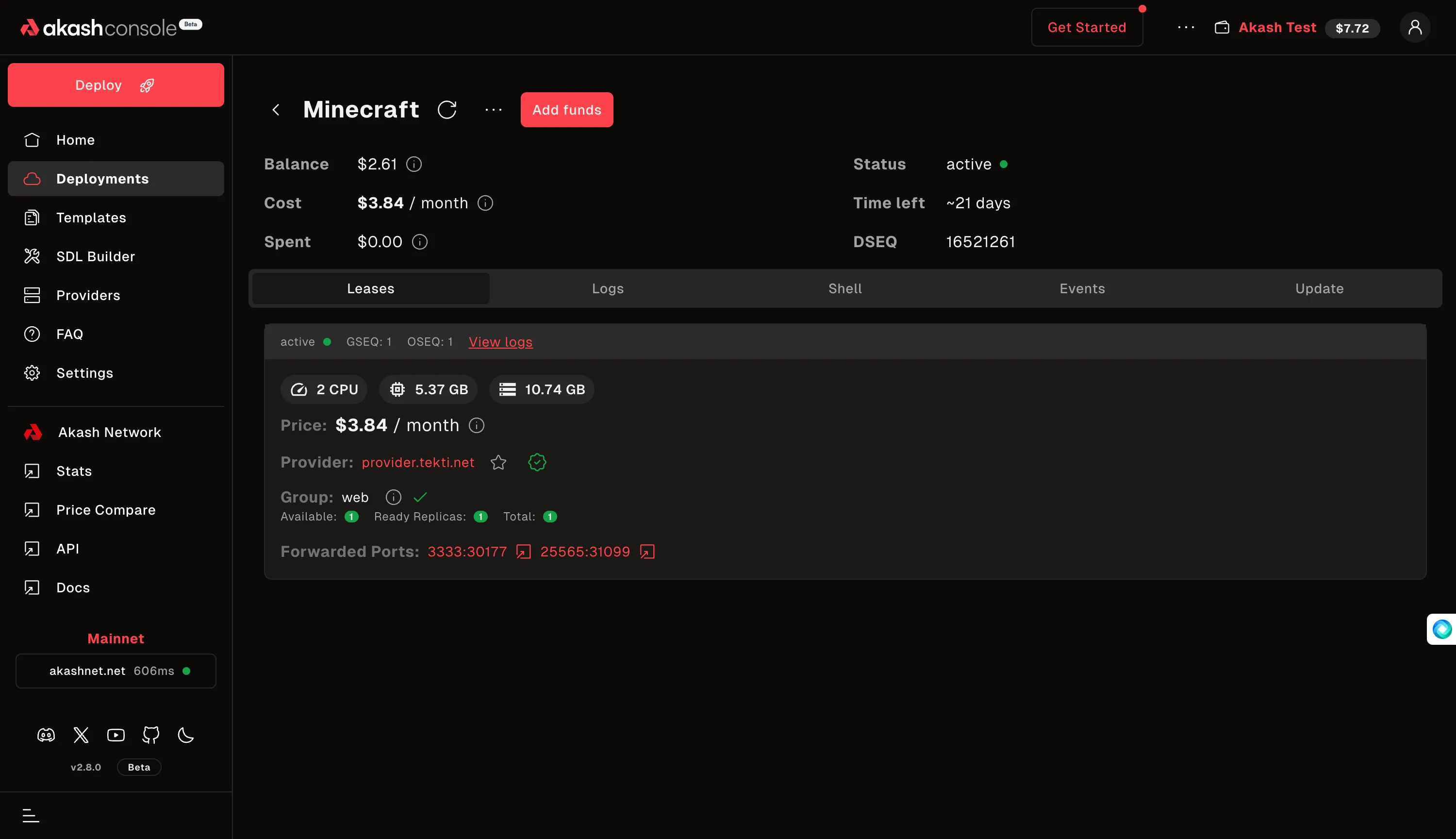The width and height of the screenshot is (1456, 839).
Task: Toggle dark mode moon icon
Action: tap(185, 735)
